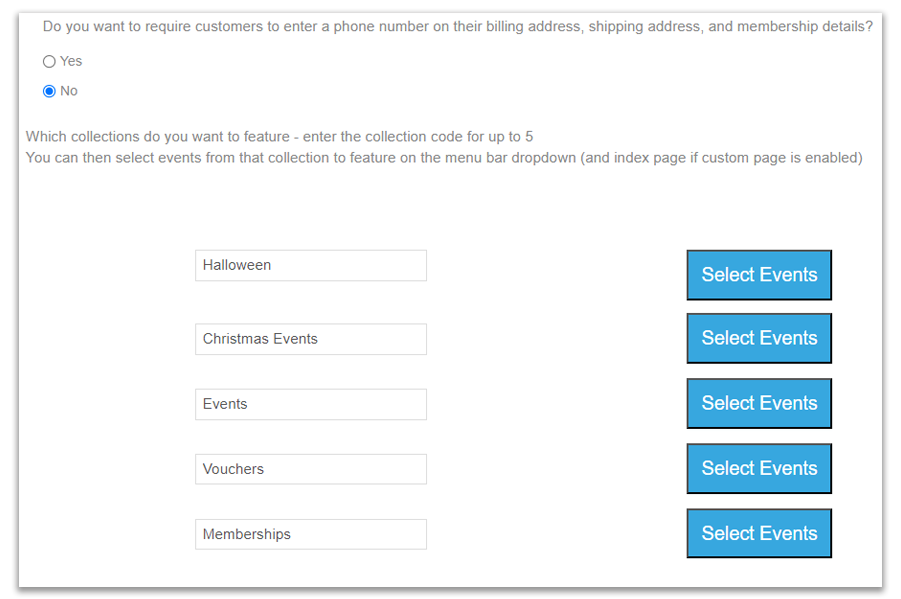The image size is (901, 599).
Task: Click the Memberships collection text box
Action: tap(310, 534)
